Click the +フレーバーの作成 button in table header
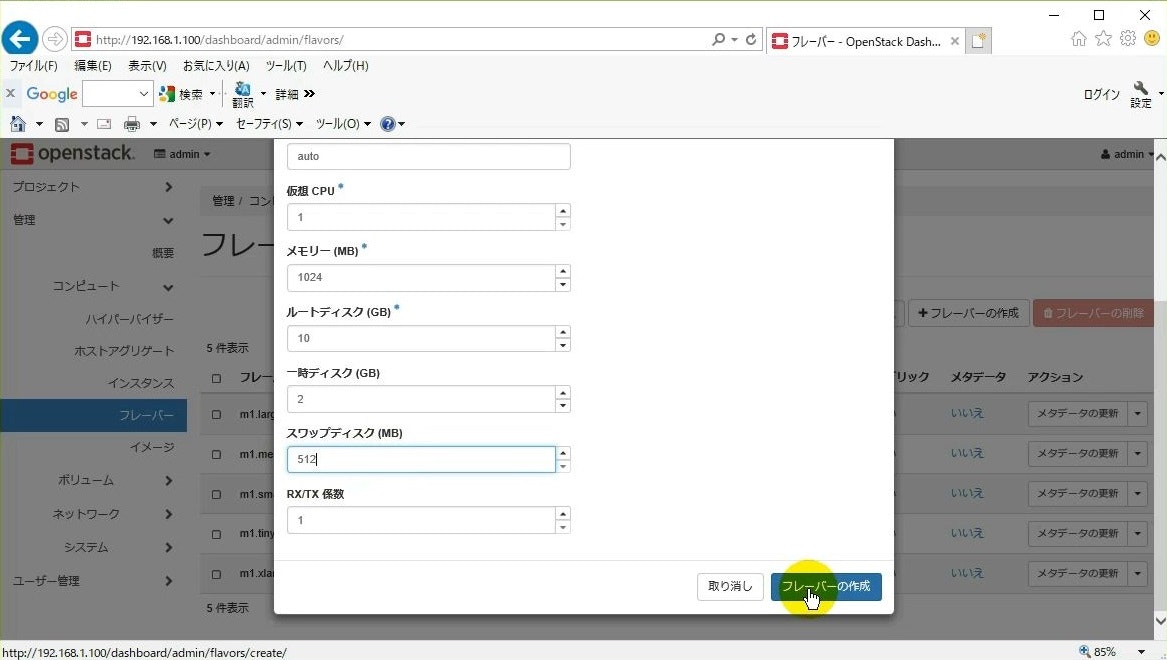This screenshot has height=660, width=1167. point(969,313)
